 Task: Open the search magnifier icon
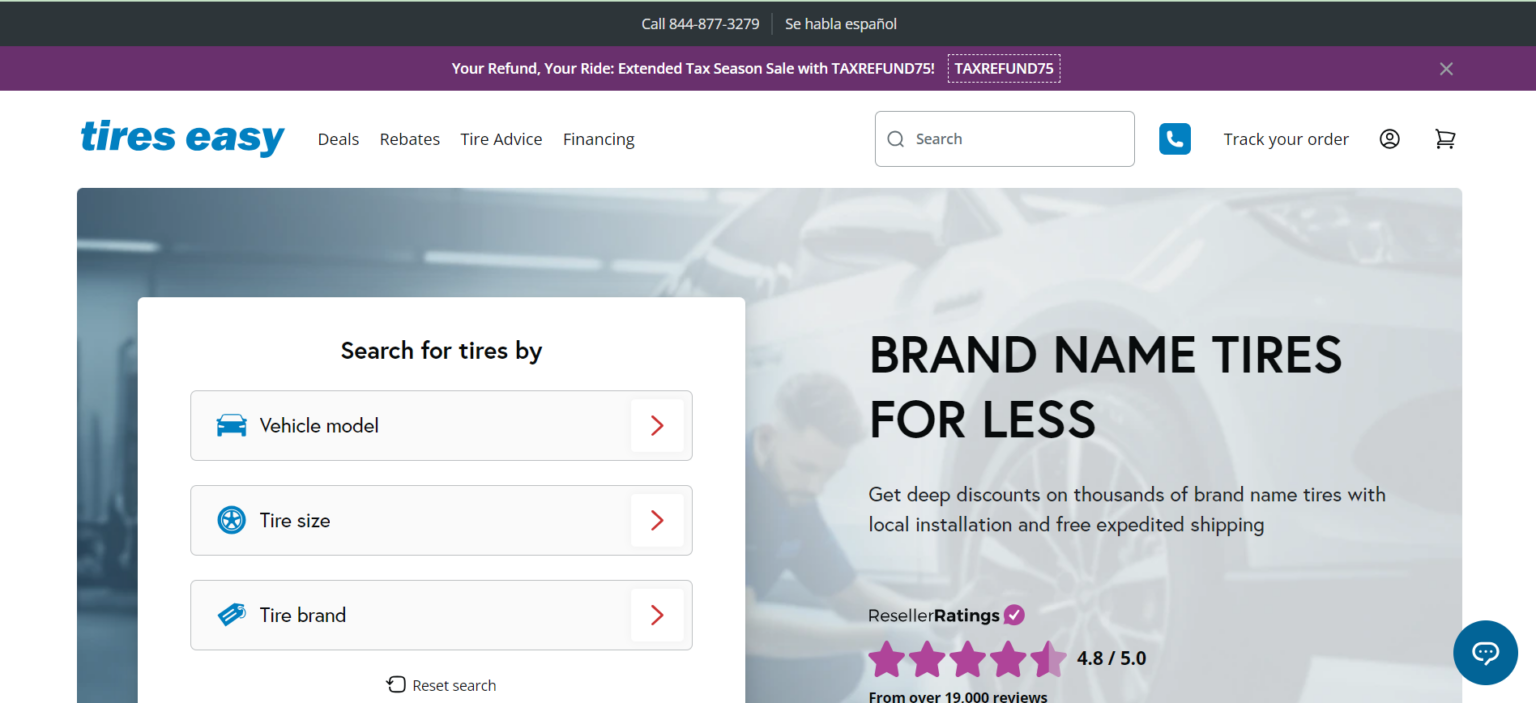895,138
